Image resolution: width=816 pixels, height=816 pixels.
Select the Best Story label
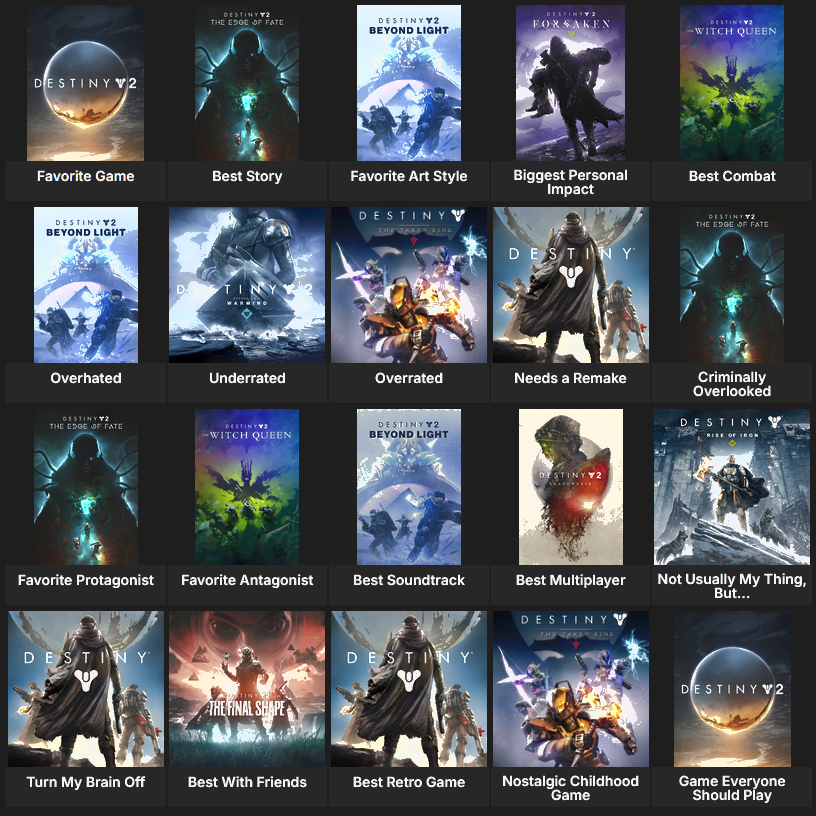pyautogui.click(x=247, y=176)
